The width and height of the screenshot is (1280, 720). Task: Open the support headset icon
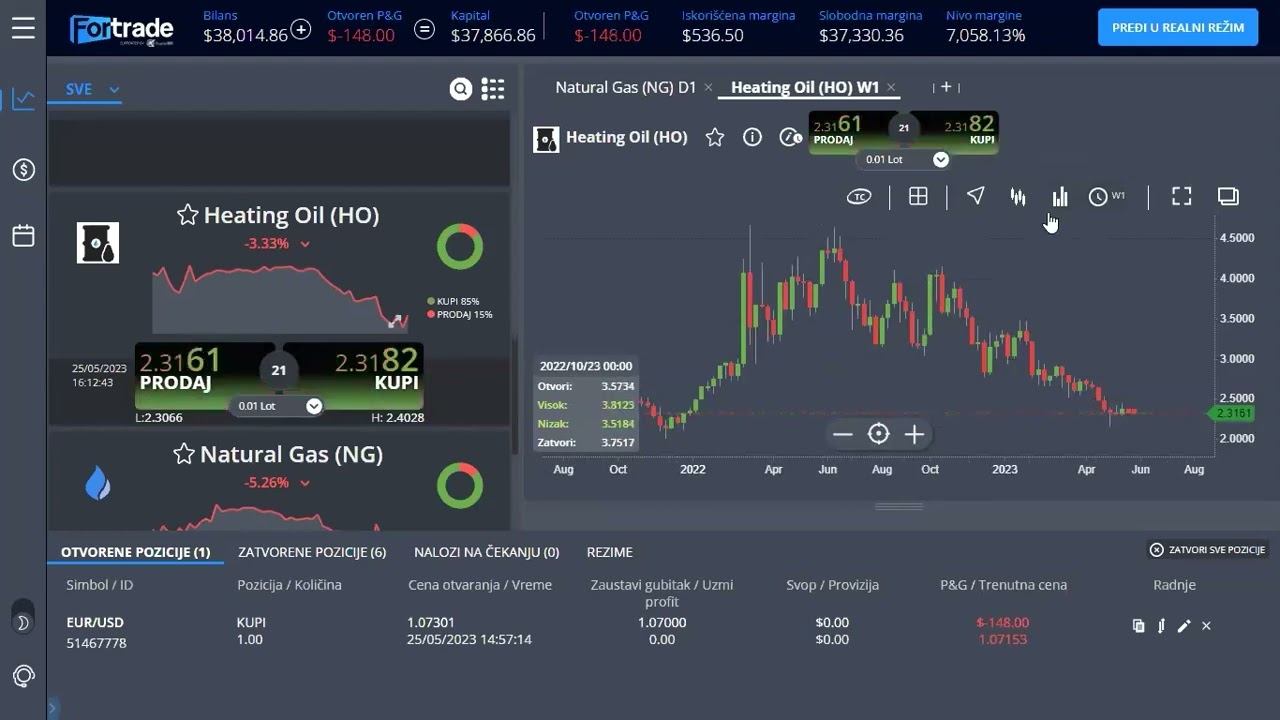pyautogui.click(x=24, y=676)
